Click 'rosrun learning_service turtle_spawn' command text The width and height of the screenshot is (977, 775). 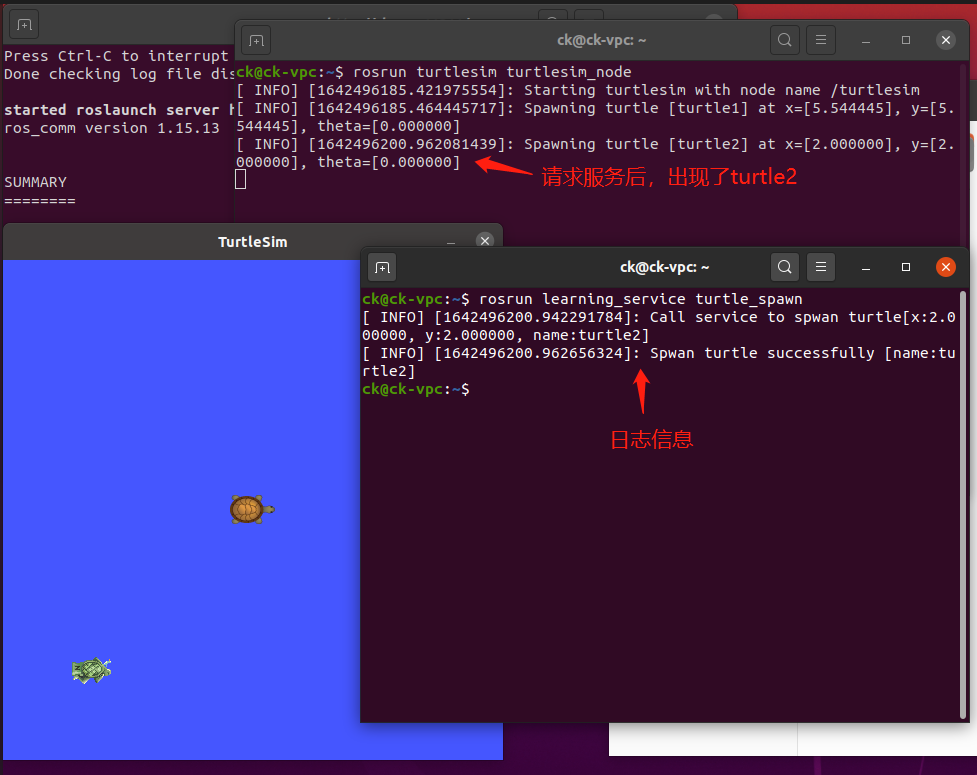click(x=641, y=299)
